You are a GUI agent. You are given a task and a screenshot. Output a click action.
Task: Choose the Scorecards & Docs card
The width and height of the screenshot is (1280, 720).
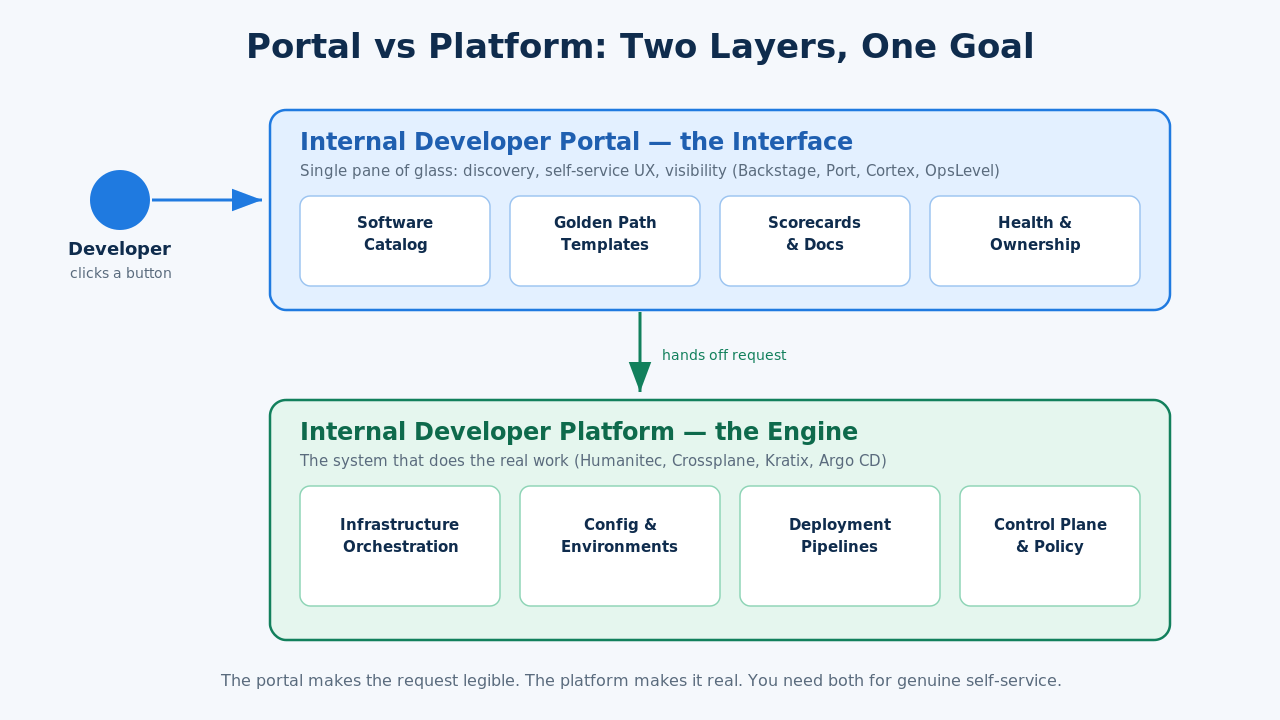click(815, 241)
